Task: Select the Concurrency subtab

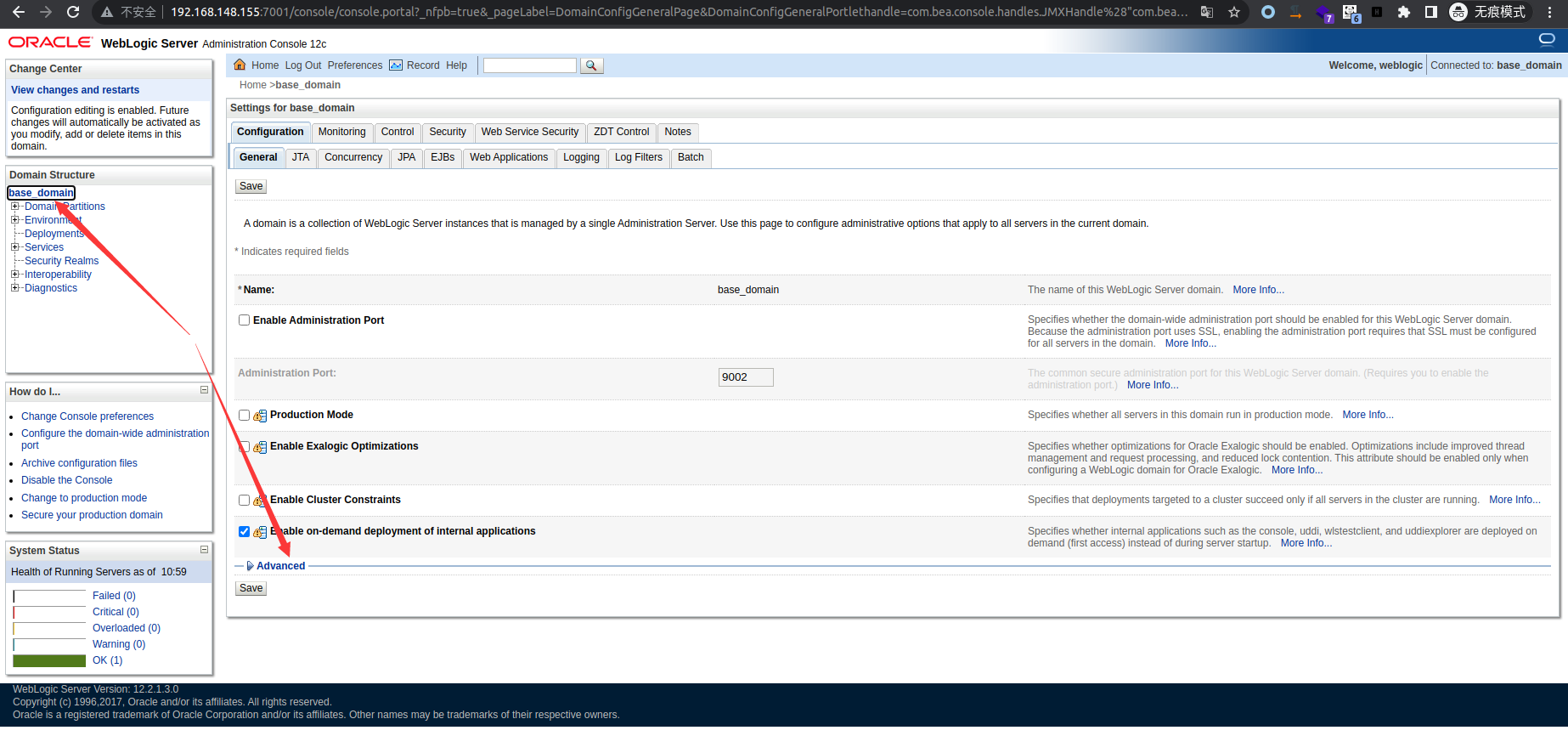Action: [353, 157]
